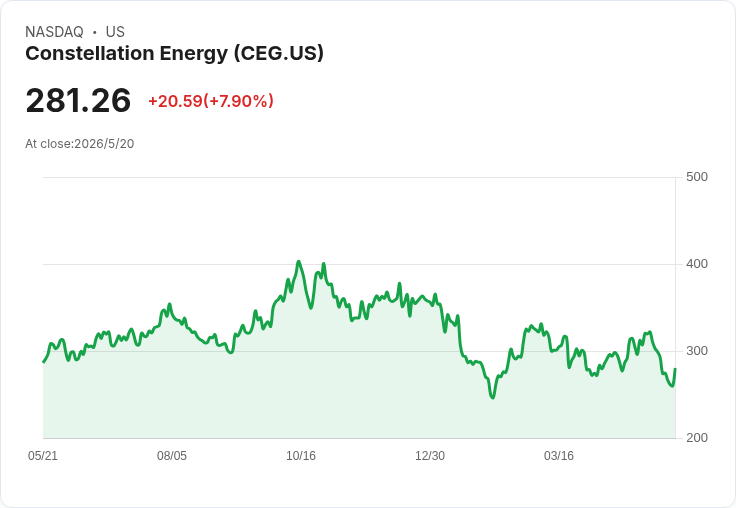Screen dimensions: 736x508
Task: Select the 03/16 date axis marker
Action: click(559, 455)
